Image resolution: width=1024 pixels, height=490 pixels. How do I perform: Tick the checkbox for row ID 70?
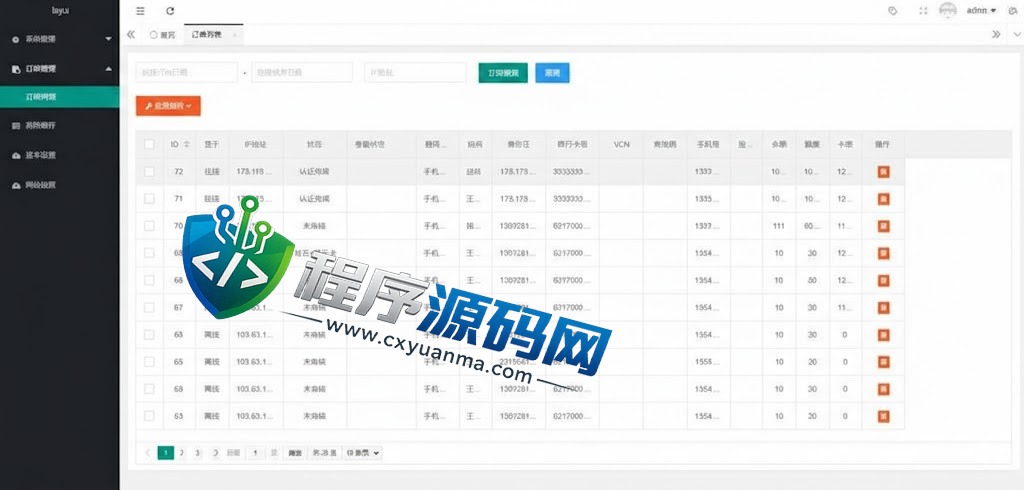pyautogui.click(x=150, y=226)
